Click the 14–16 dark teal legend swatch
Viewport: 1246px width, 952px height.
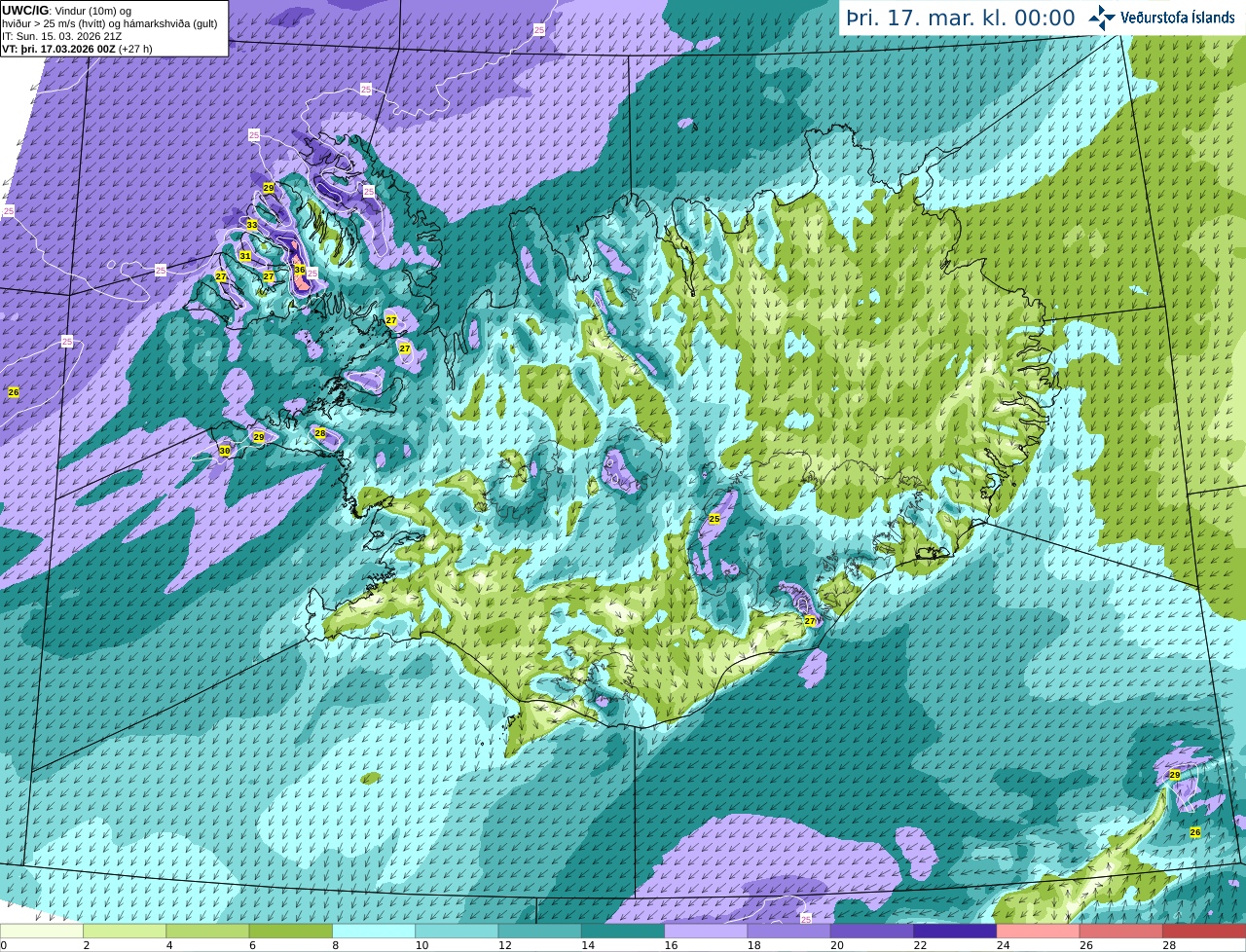623,932
